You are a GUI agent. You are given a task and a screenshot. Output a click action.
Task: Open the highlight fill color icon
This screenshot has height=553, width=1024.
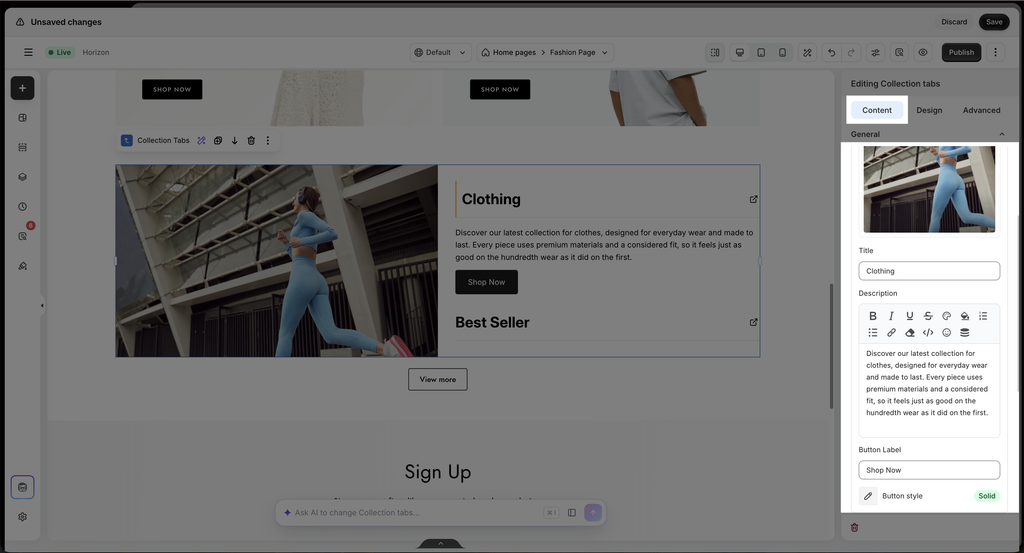(x=965, y=316)
